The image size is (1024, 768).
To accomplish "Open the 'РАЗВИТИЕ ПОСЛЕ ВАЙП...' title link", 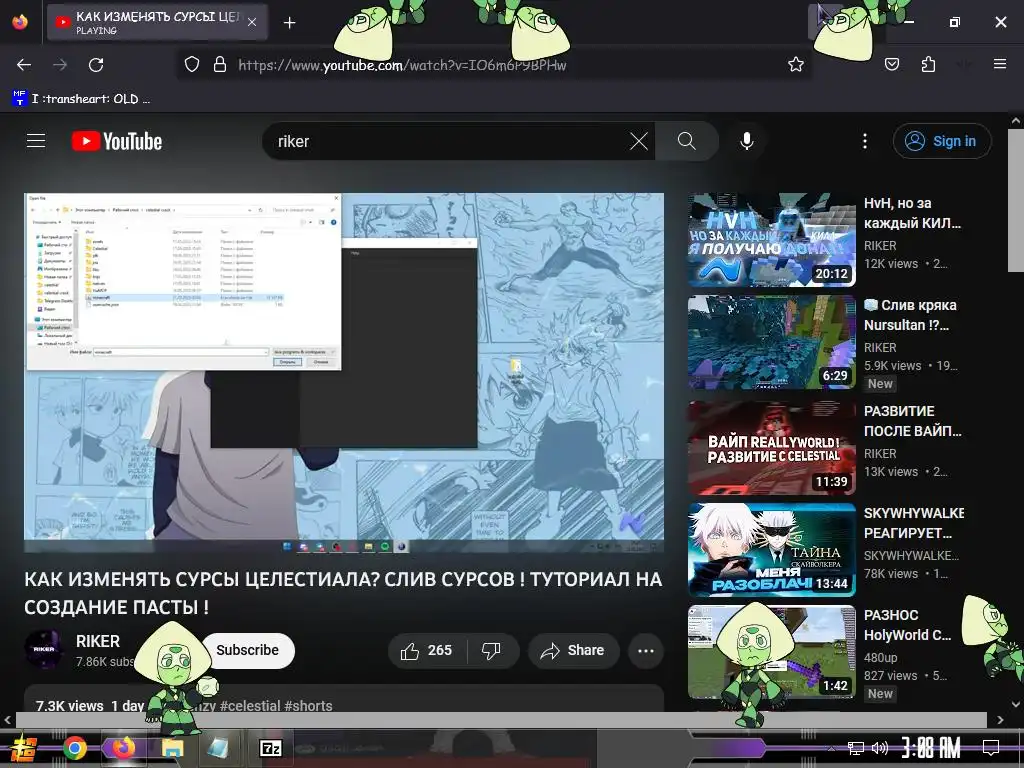I will click(912, 421).
